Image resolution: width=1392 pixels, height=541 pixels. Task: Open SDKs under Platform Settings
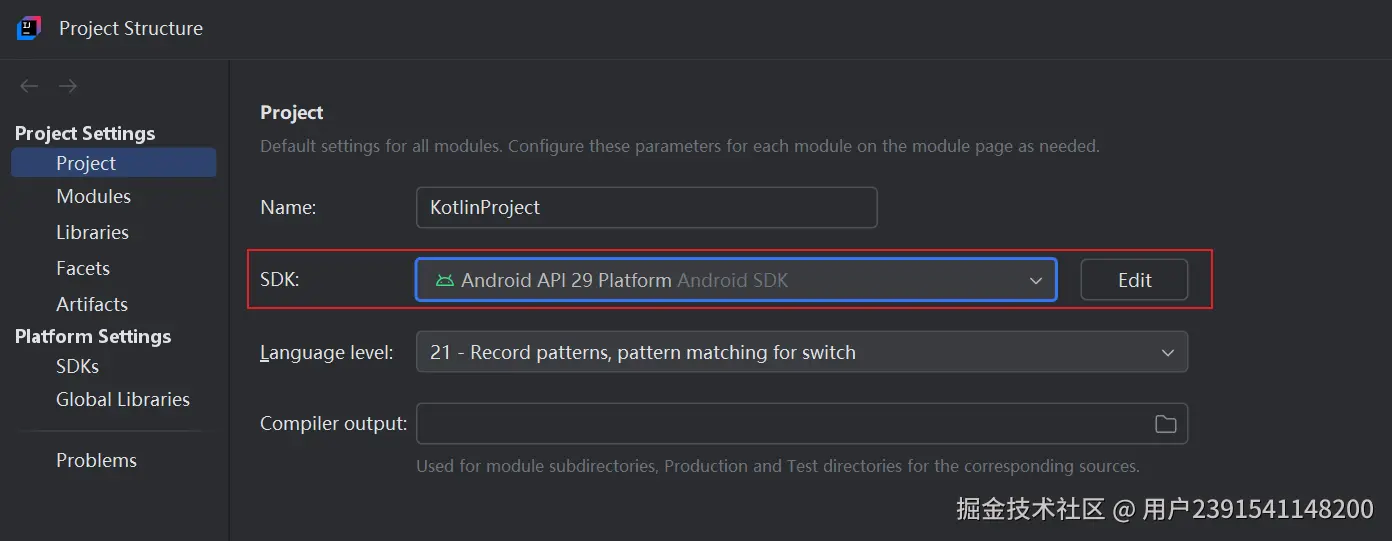[x=77, y=367]
